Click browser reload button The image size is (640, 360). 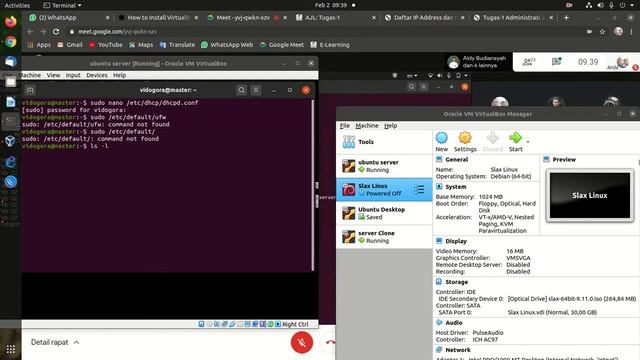click(56, 31)
